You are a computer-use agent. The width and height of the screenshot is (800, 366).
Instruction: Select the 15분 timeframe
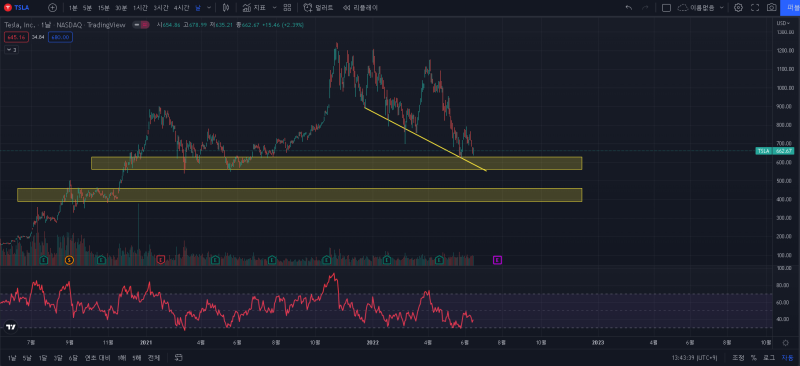pyautogui.click(x=104, y=8)
